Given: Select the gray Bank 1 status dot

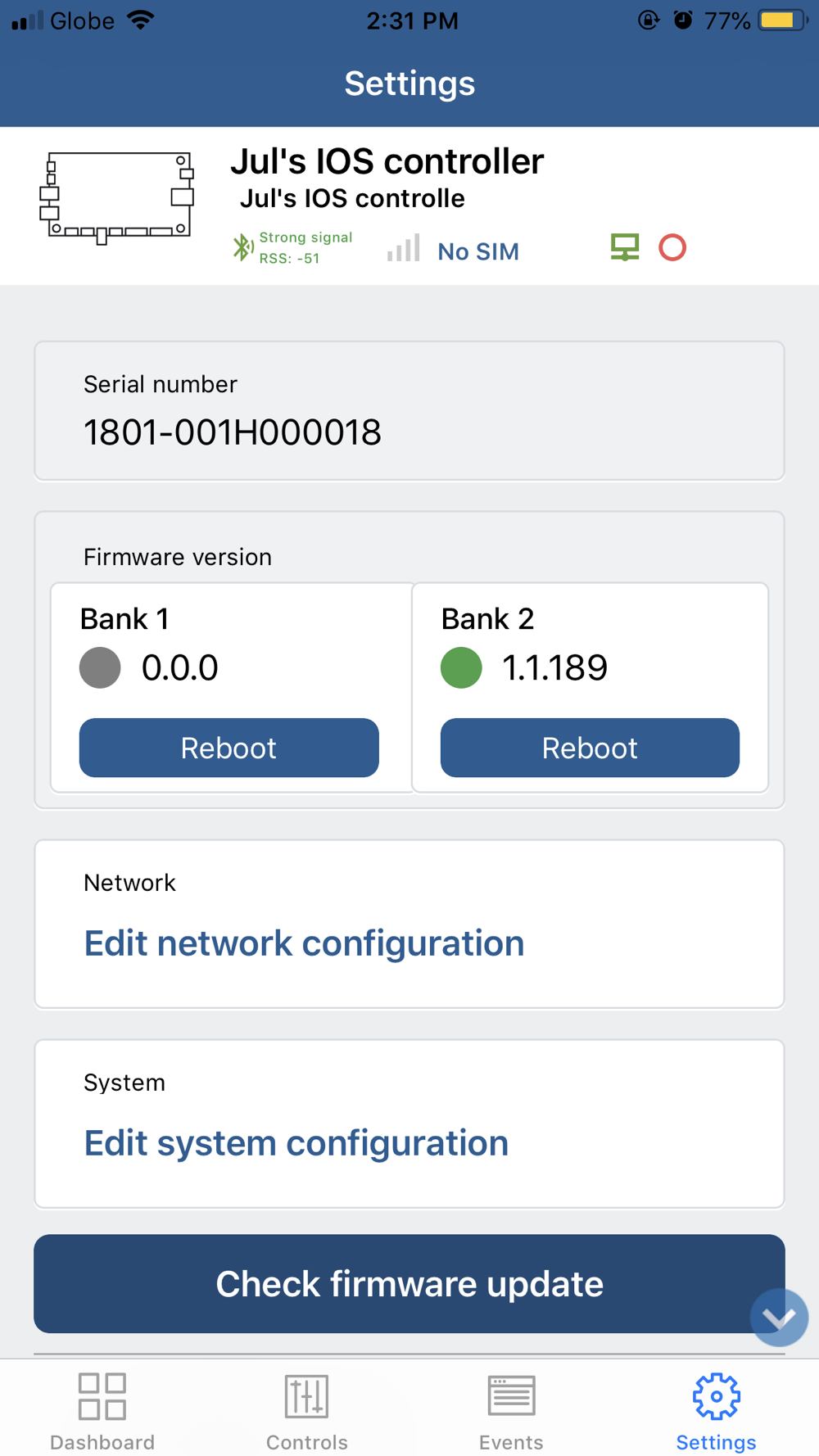Looking at the screenshot, I should point(100,667).
